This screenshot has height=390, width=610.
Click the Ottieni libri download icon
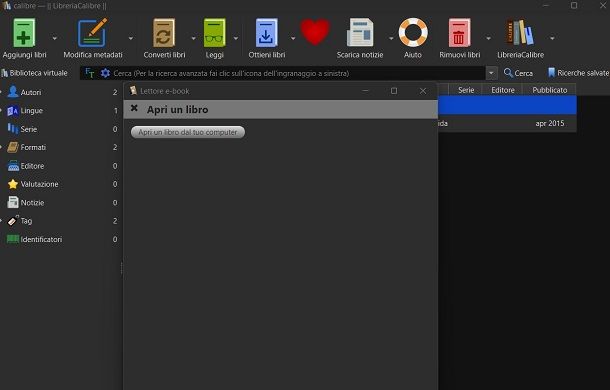click(x=266, y=33)
